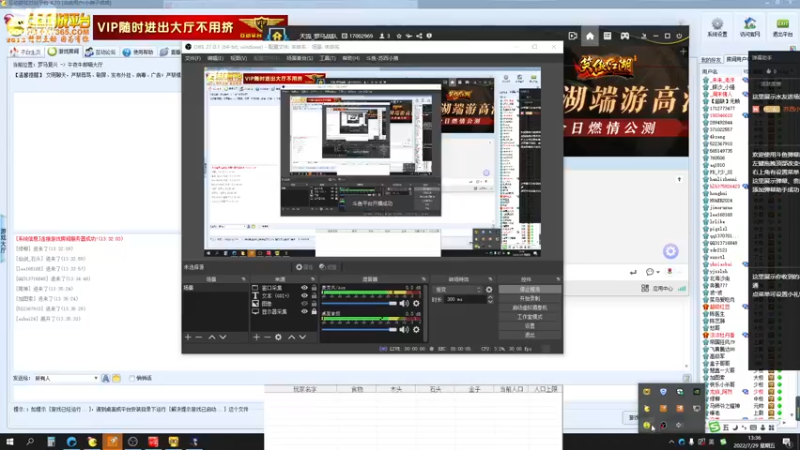This screenshot has height=450, width=800.
Task: Open Settings button in OBS controls
Action: (x=530, y=326)
